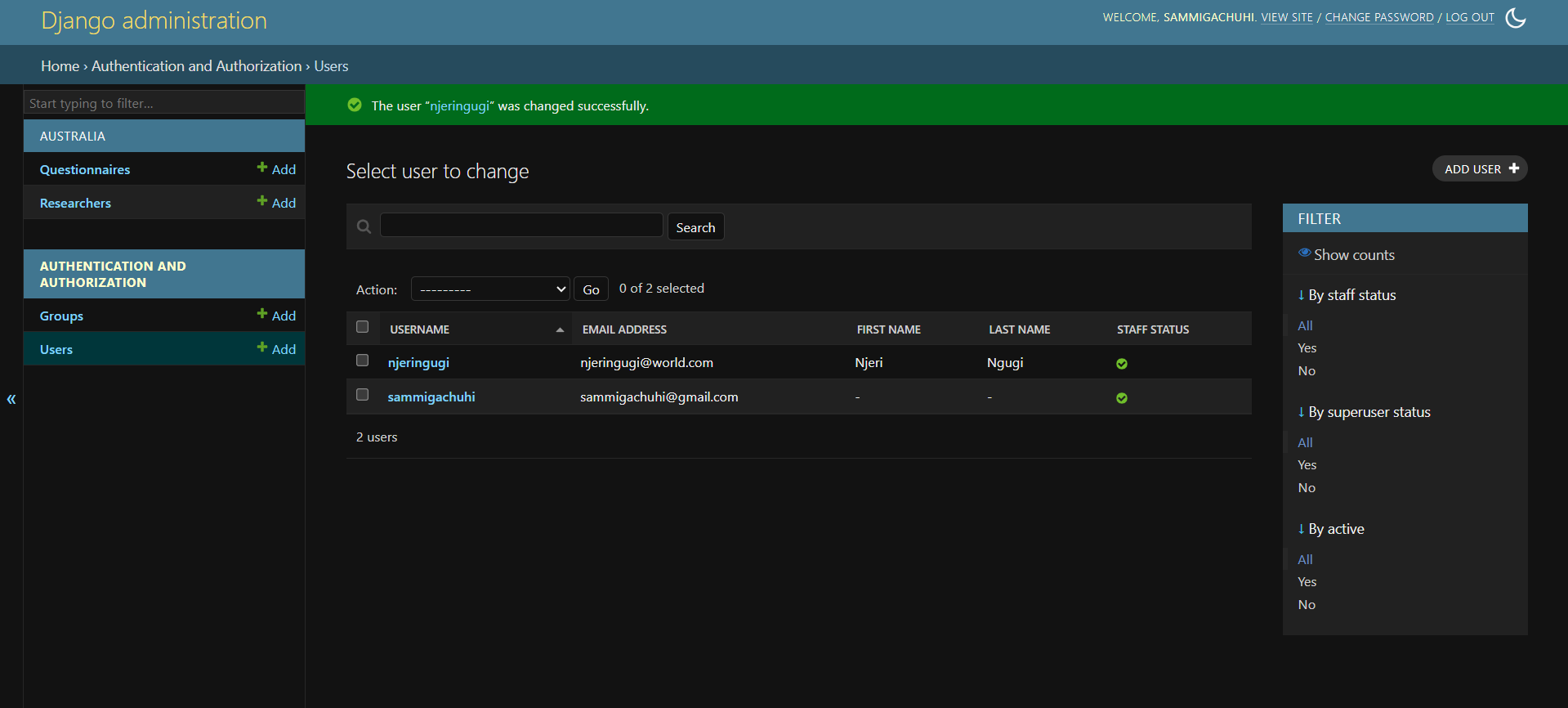Image resolution: width=1568 pixels, height=708 pixels.
Task: Select the sammigachuhi row checkbox
Action: 363,395
